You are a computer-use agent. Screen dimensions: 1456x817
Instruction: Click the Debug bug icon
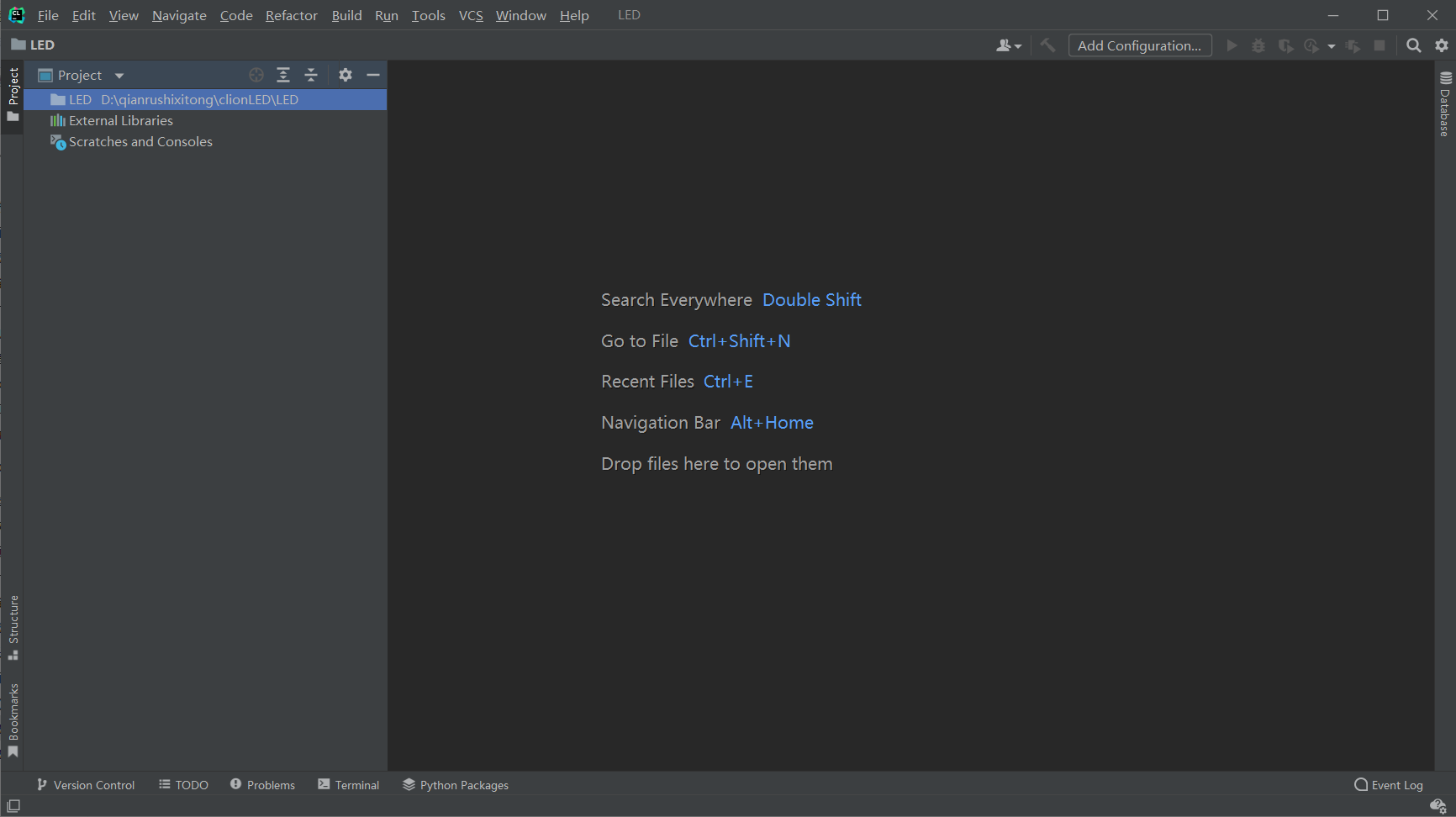pos(1258,45)
